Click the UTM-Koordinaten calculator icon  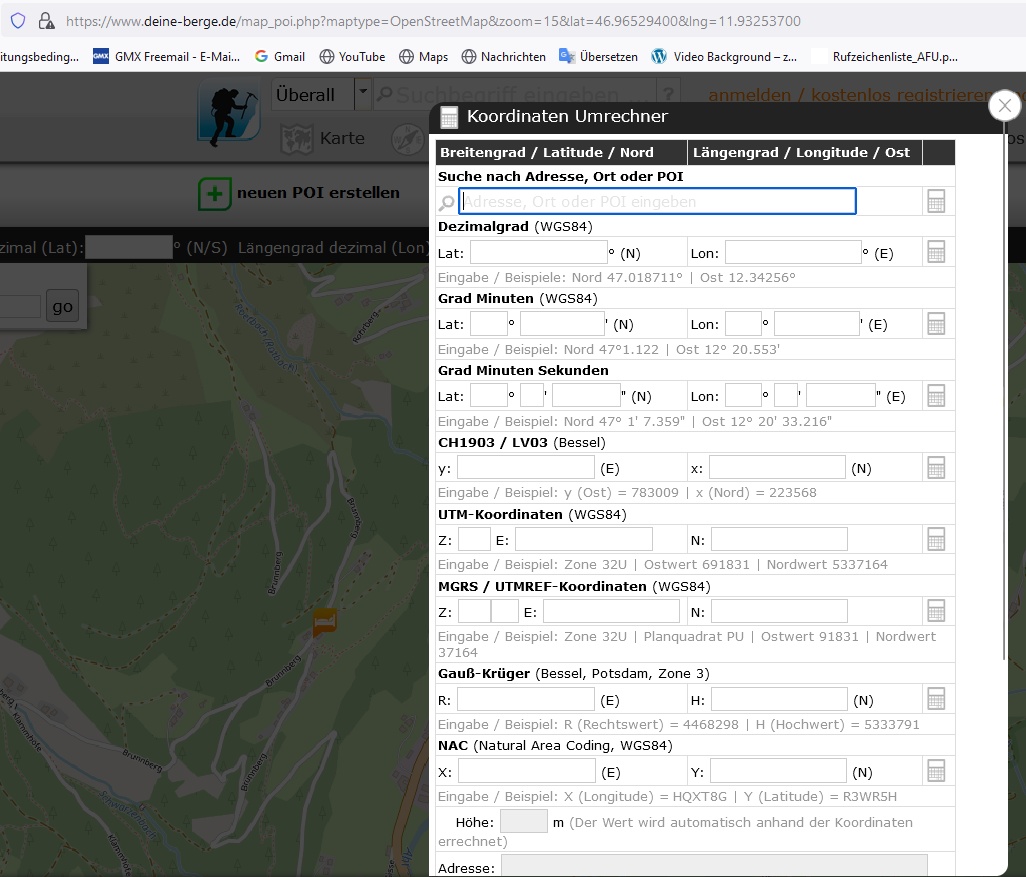coord(936,540)
